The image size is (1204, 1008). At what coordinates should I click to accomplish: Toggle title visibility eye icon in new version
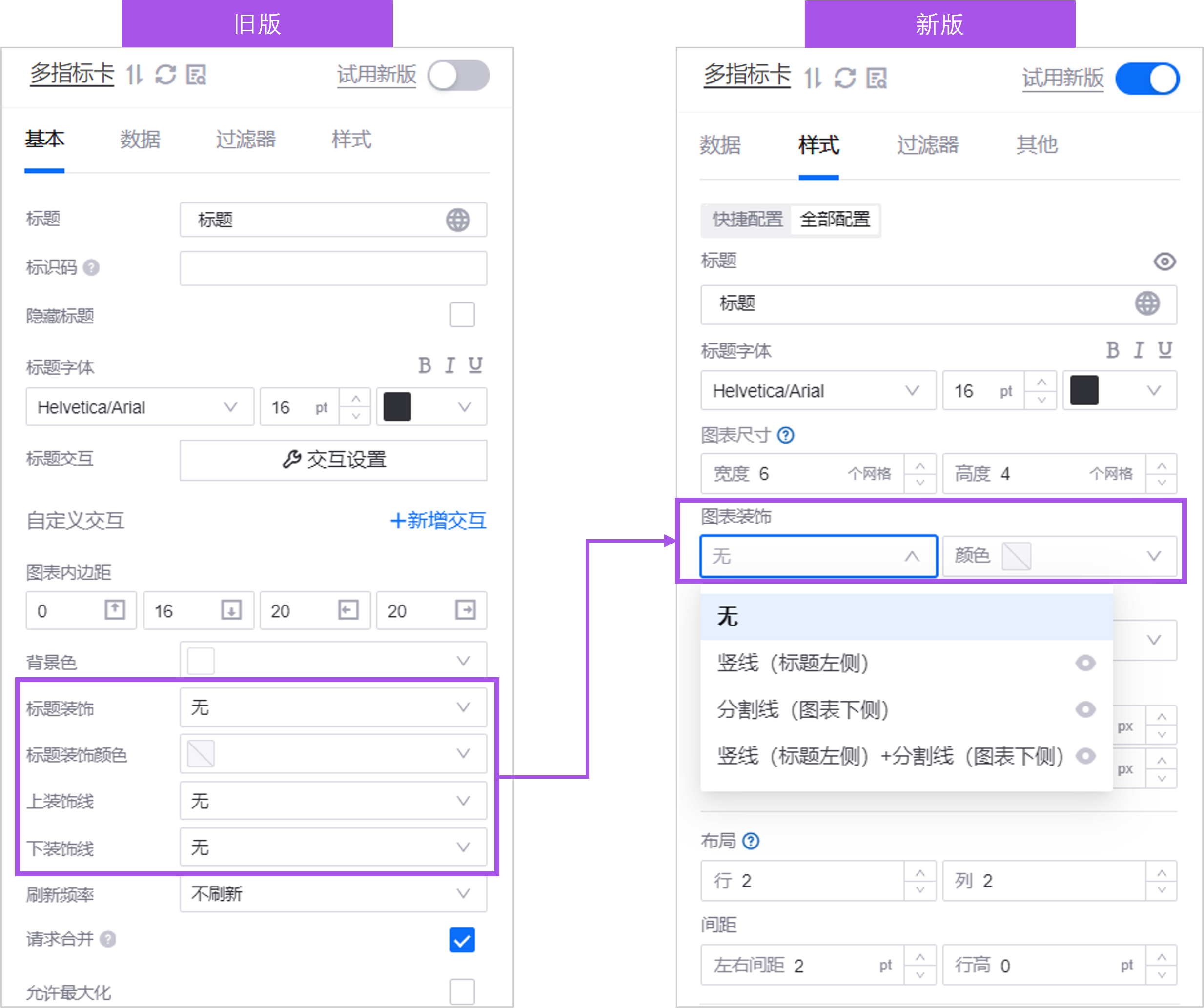(x=1164, y=262)
